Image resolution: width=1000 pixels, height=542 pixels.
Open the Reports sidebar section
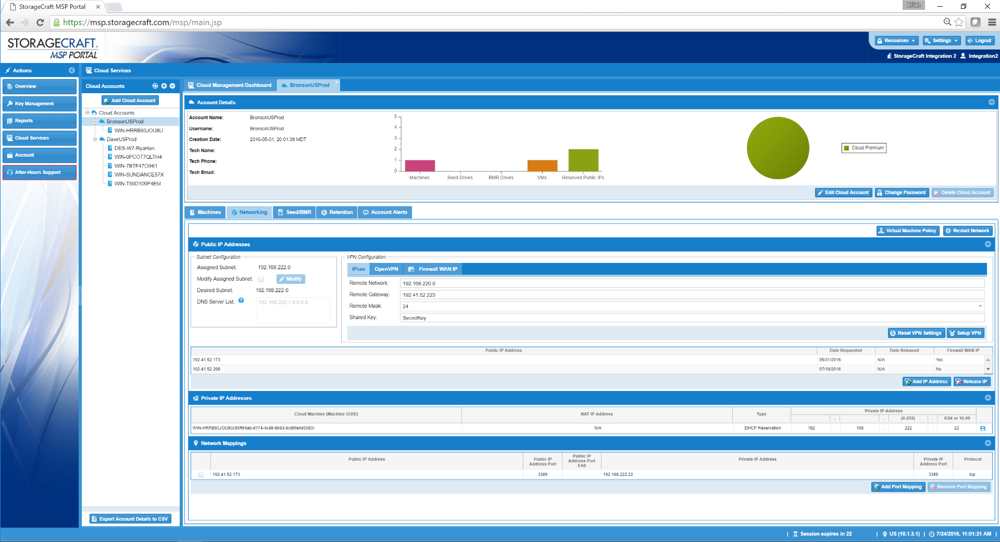(x=40, y=121)
